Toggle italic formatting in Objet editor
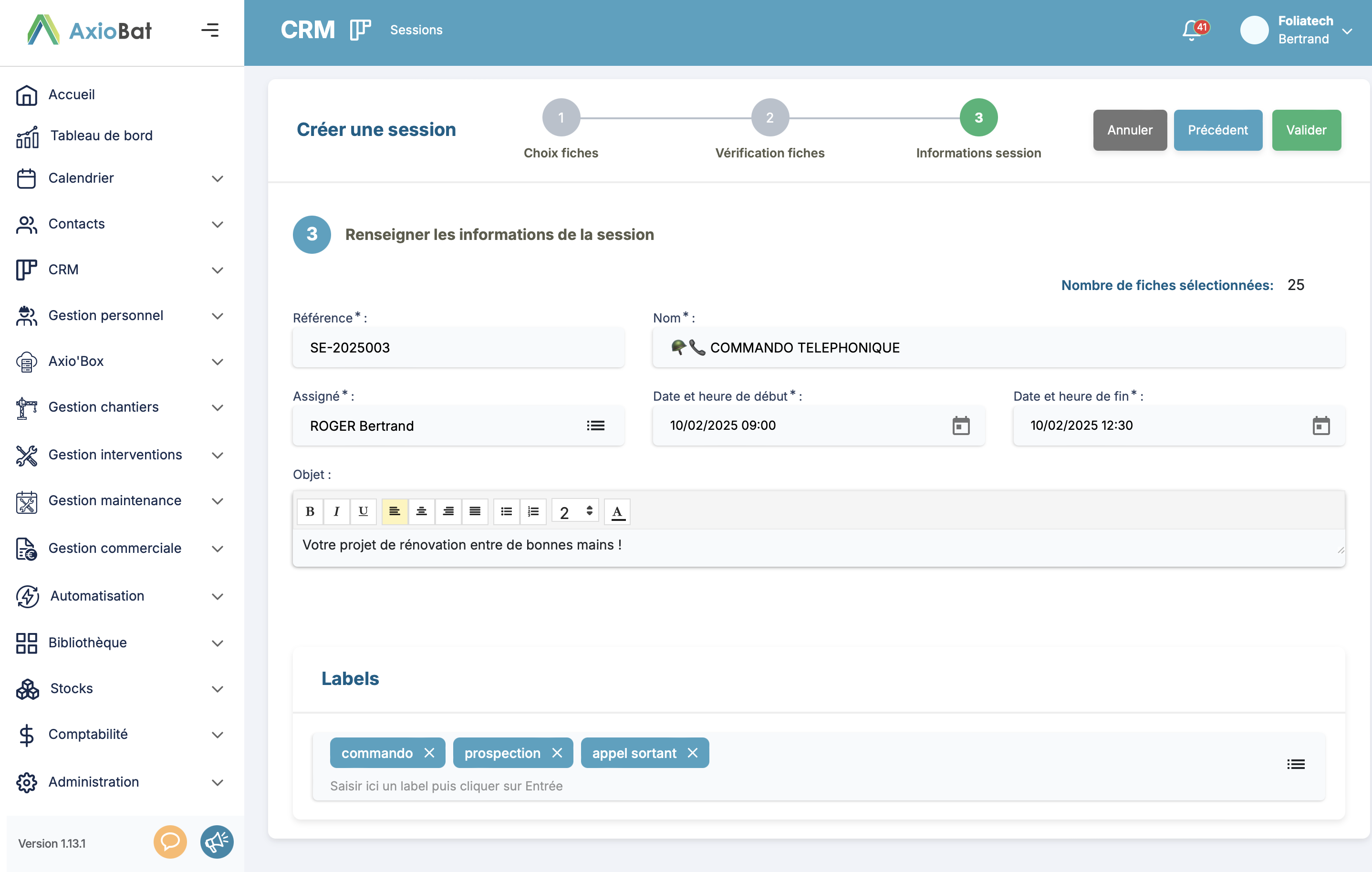Viewport: 1372px width, 872px height. pyautogui.click(x=337, y=511)
